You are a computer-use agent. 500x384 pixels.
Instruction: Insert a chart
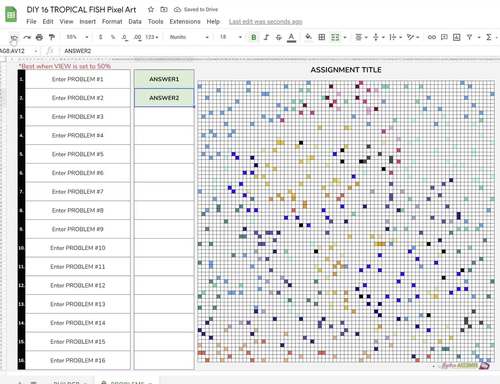(457, 37)
